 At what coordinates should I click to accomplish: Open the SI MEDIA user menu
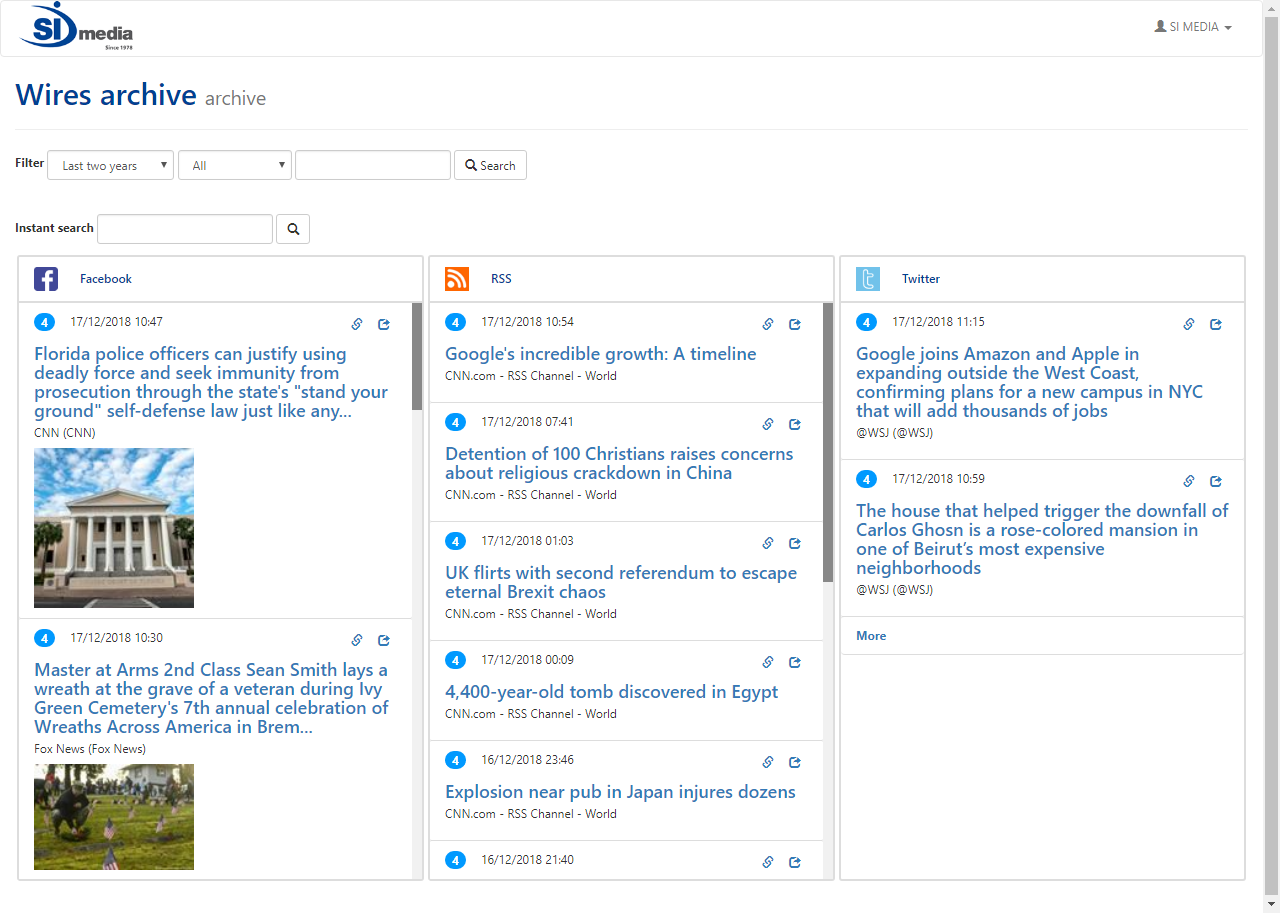pos(1193,27)
